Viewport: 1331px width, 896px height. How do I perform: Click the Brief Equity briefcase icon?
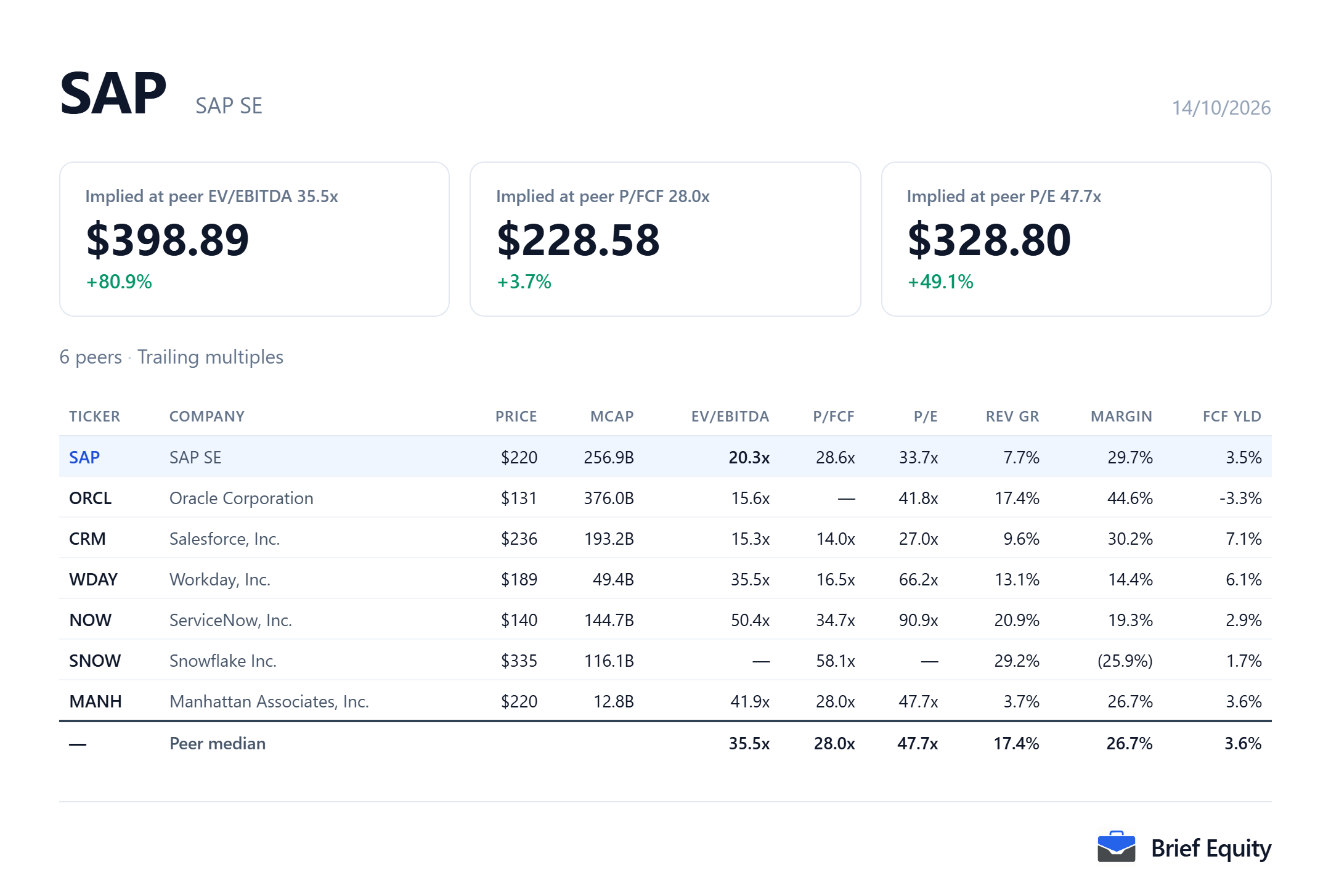tap(1116, 847)
